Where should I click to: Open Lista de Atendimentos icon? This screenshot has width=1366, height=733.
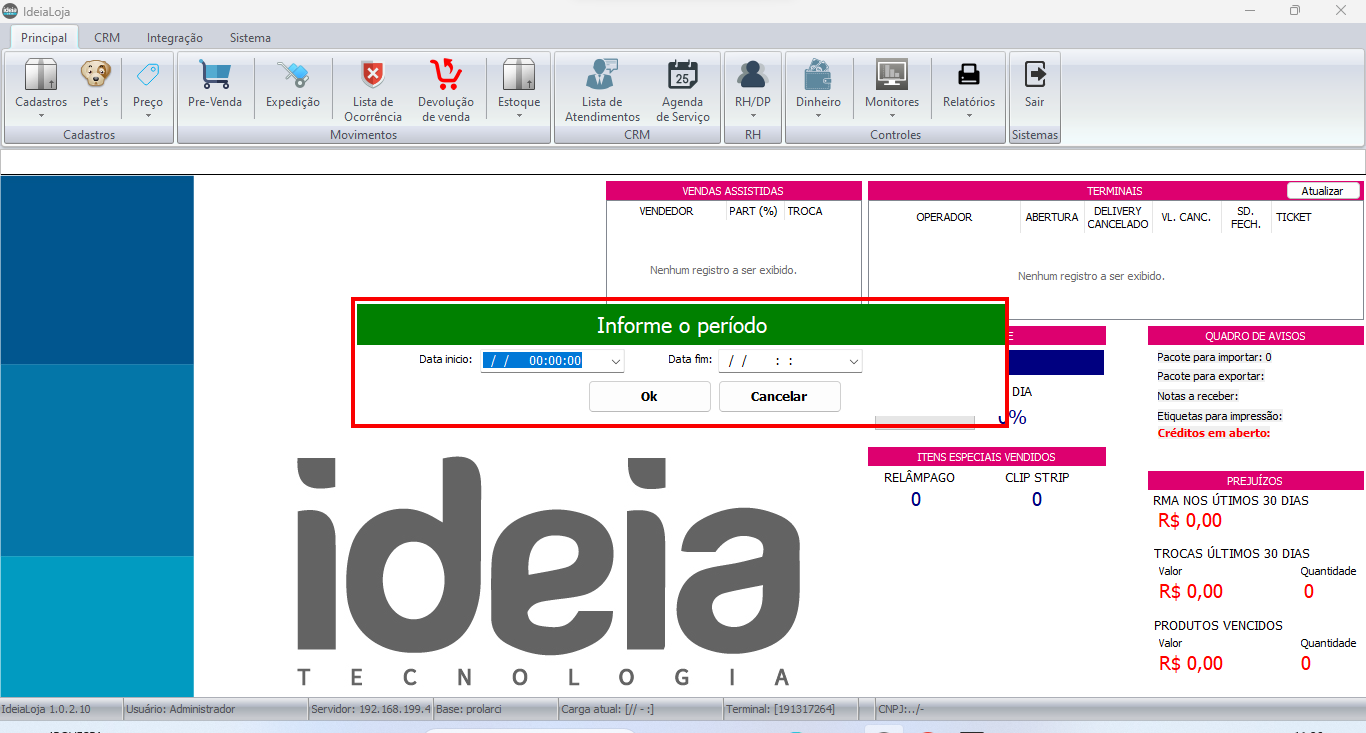coord(602,76)
